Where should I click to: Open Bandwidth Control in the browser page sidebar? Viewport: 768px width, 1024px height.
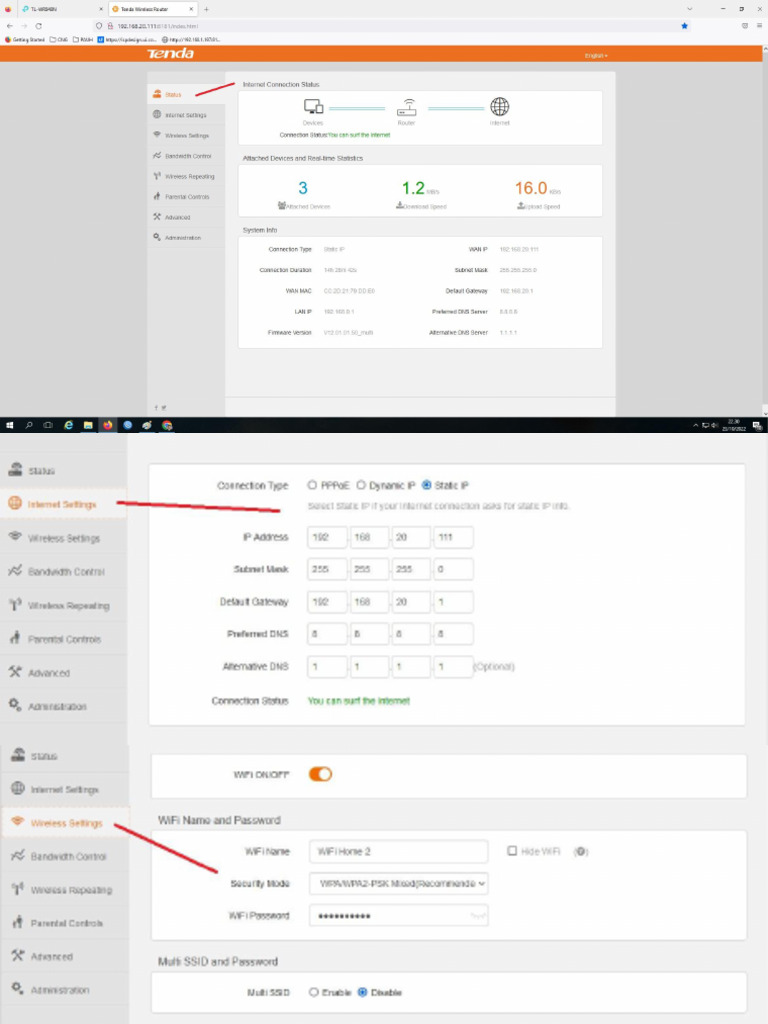(185, 156)
